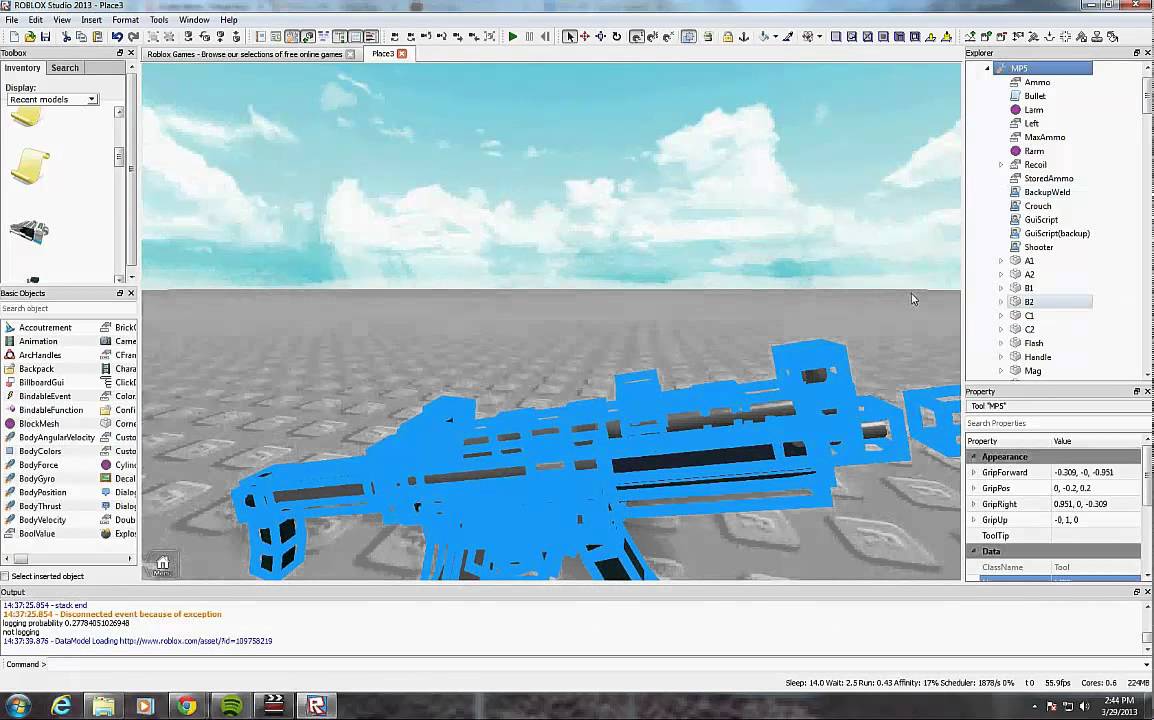Insert a BoolValue object
The width and height of the screenshot is (1154, 720).
[37, 534]
